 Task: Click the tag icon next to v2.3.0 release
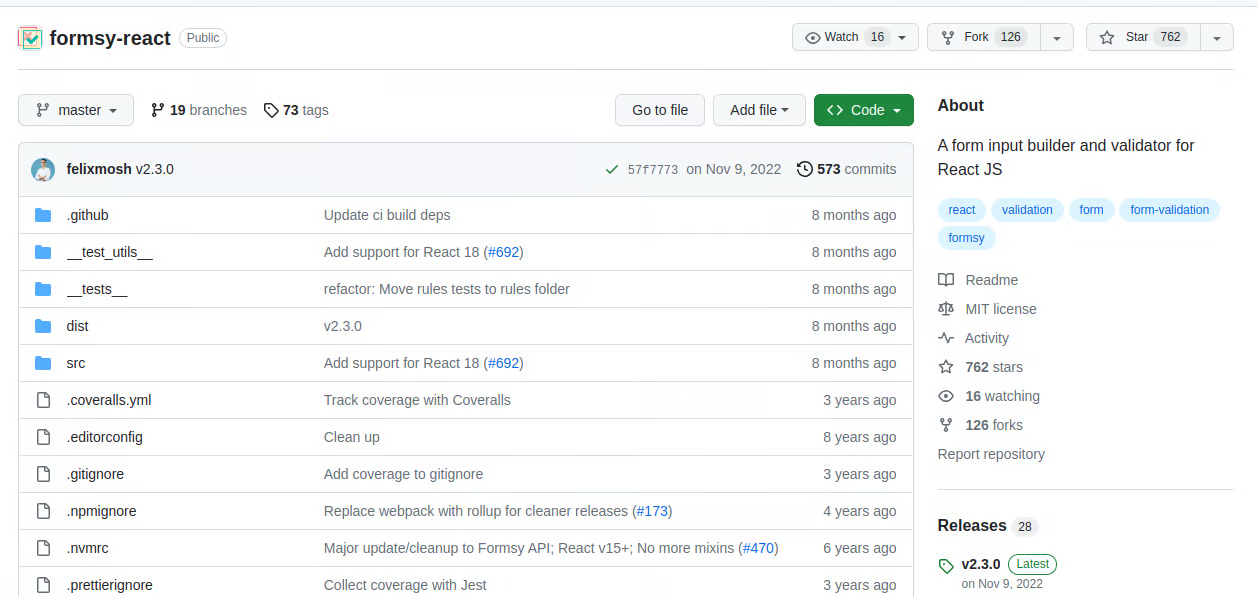click(x=945, y=564)
